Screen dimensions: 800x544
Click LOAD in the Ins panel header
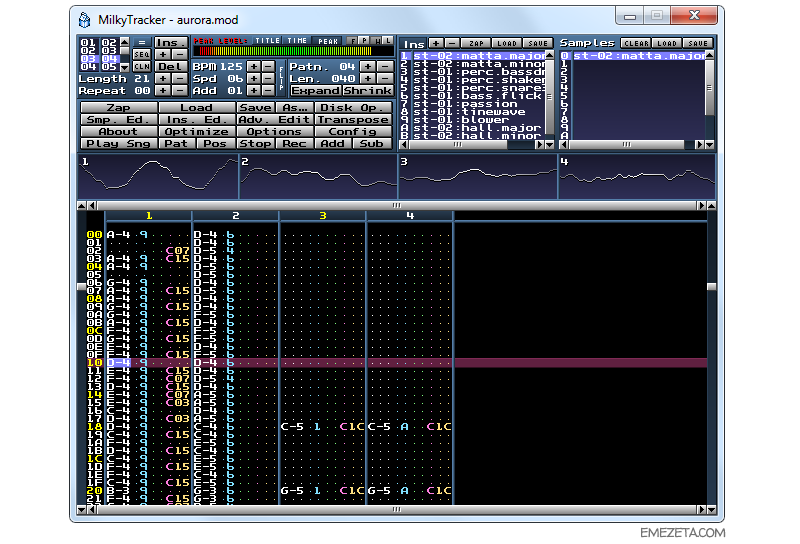coord(506,43)
